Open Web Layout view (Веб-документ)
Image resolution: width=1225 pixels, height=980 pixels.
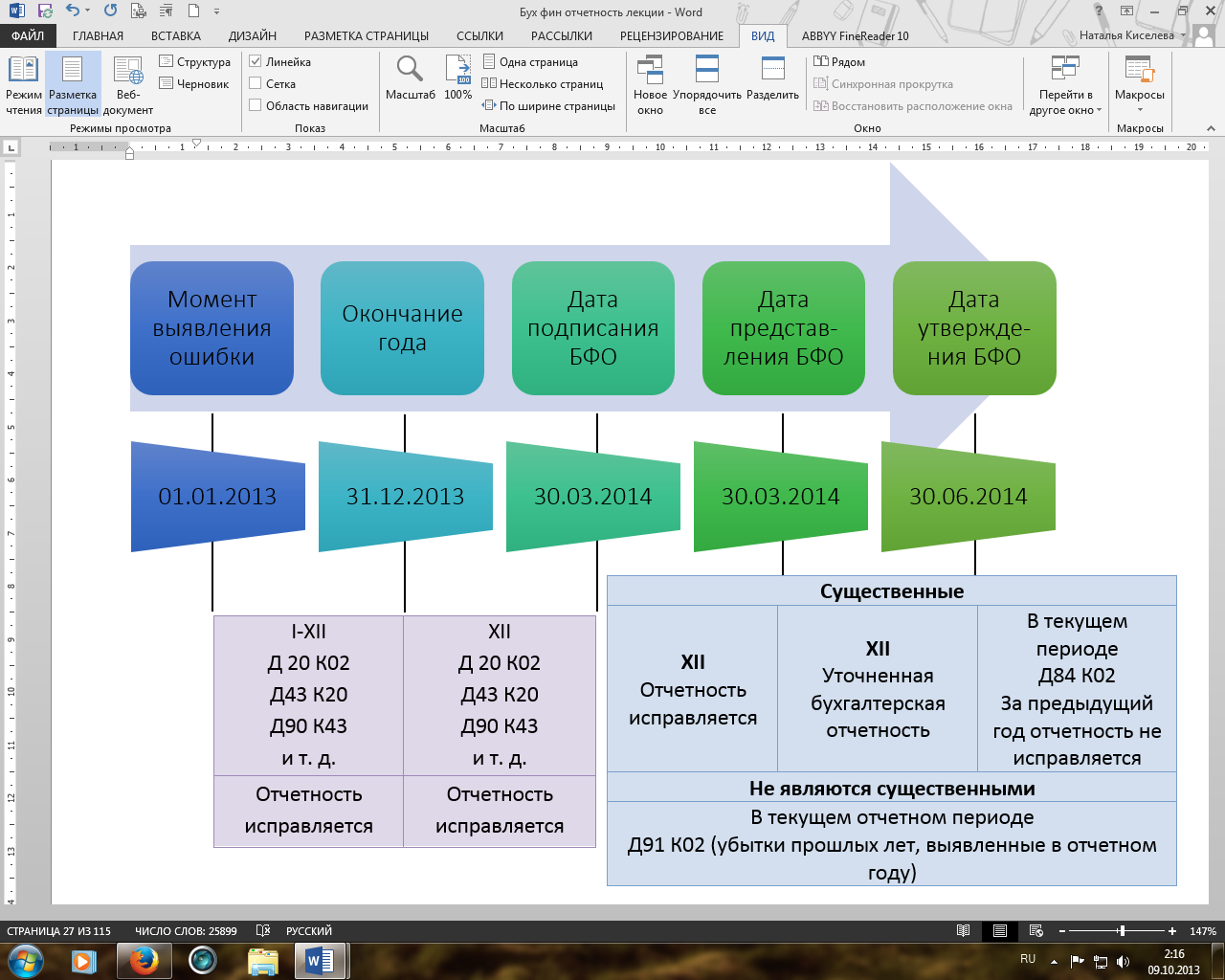tap(128, 85)
